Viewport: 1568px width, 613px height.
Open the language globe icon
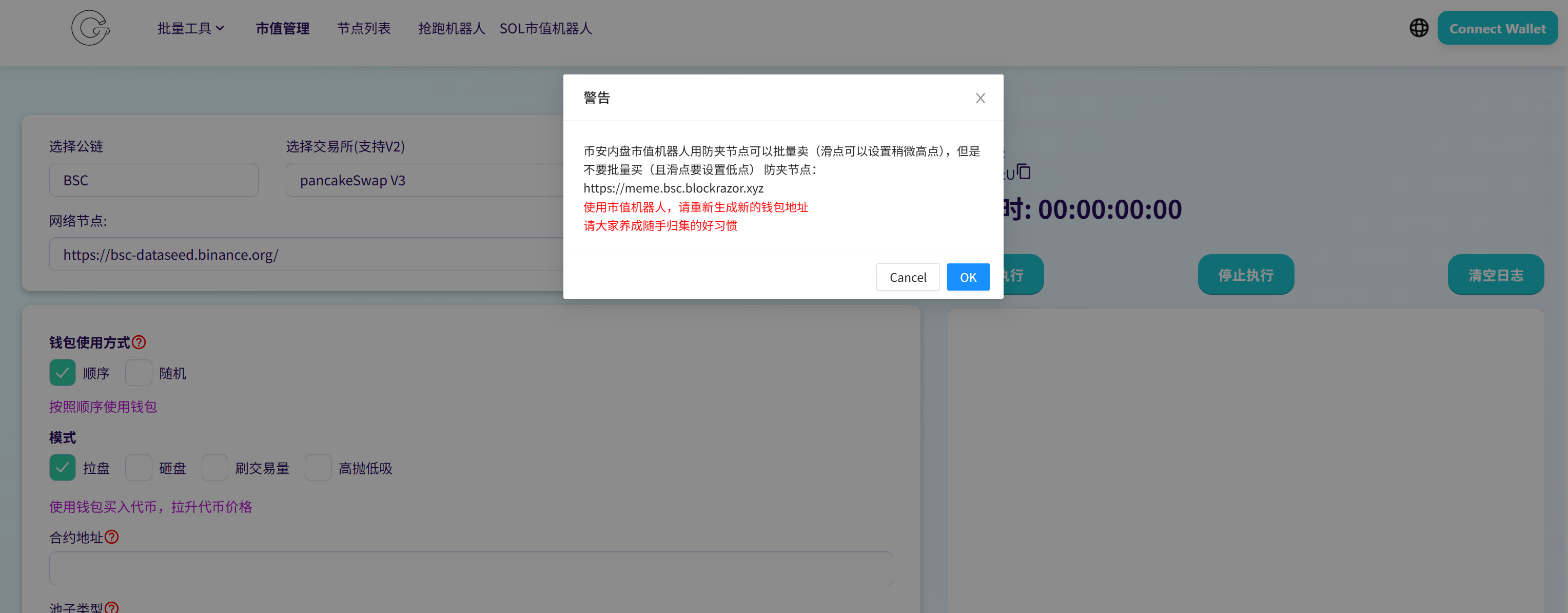tap(1418, 28)
